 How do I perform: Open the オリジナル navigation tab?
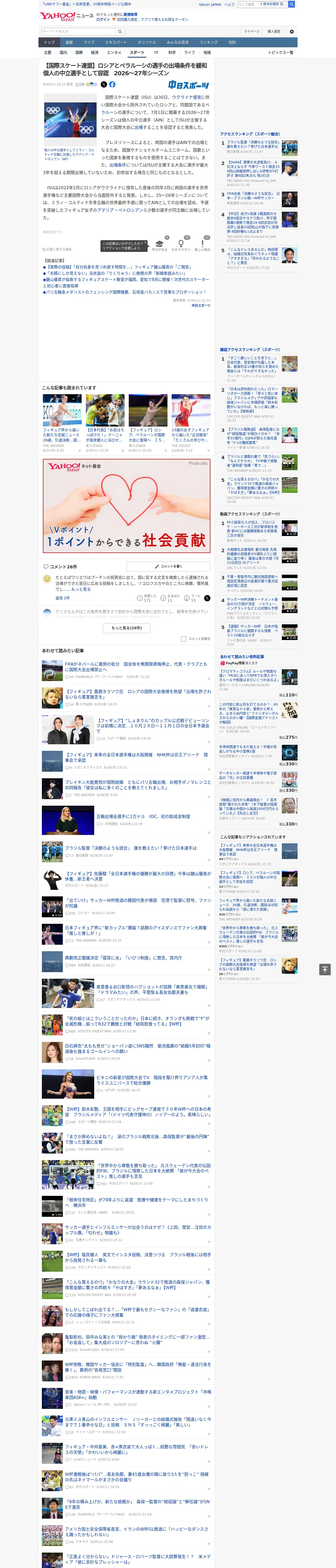pyautogui.click(x=147, y=43)
